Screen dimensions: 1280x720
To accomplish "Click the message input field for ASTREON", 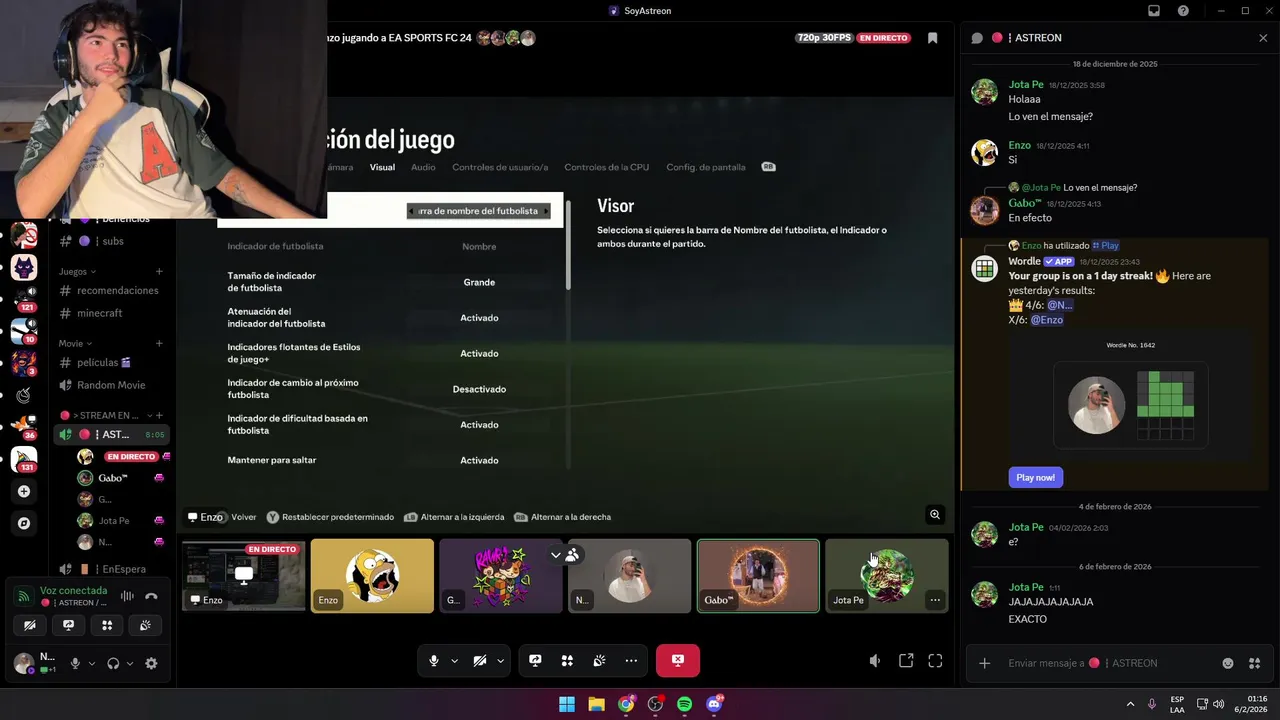I will tap(1110, 663).
